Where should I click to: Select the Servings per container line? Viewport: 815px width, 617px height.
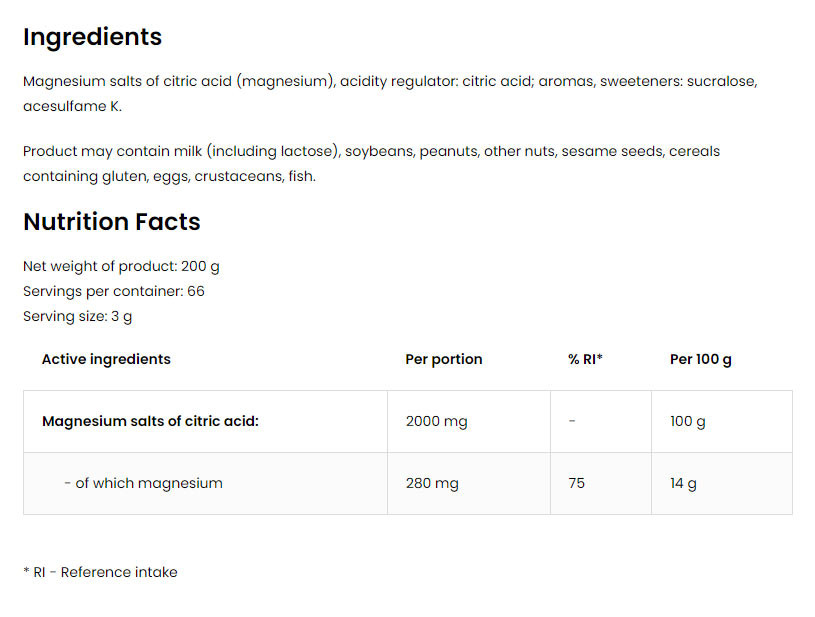114,292
